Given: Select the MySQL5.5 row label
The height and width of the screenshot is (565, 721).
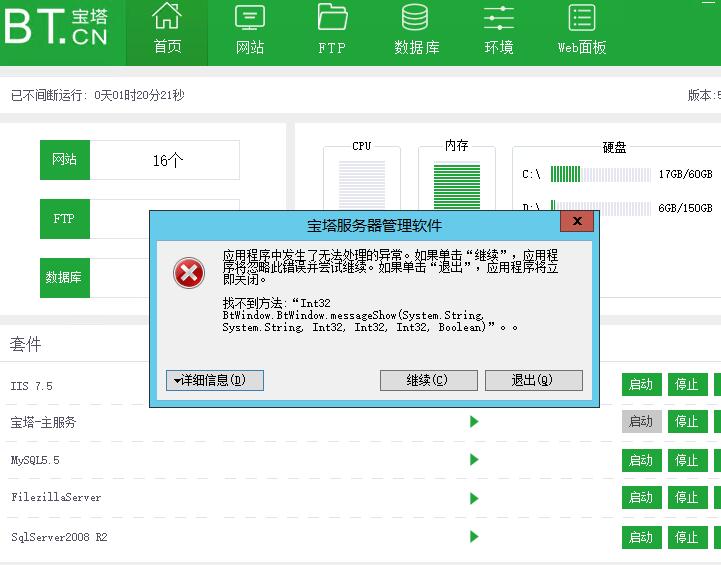Looking at the screenshot, I should click(35, 460).
